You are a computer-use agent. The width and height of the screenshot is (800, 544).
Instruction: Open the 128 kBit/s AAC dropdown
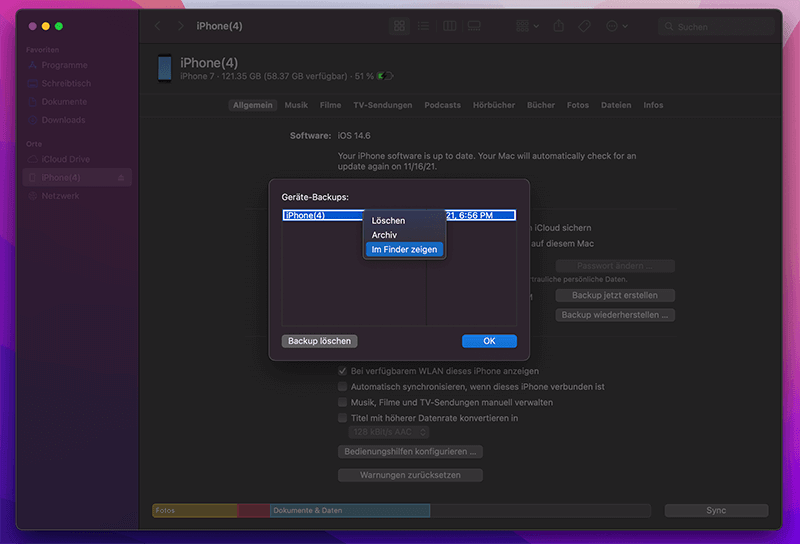(389, 432)
